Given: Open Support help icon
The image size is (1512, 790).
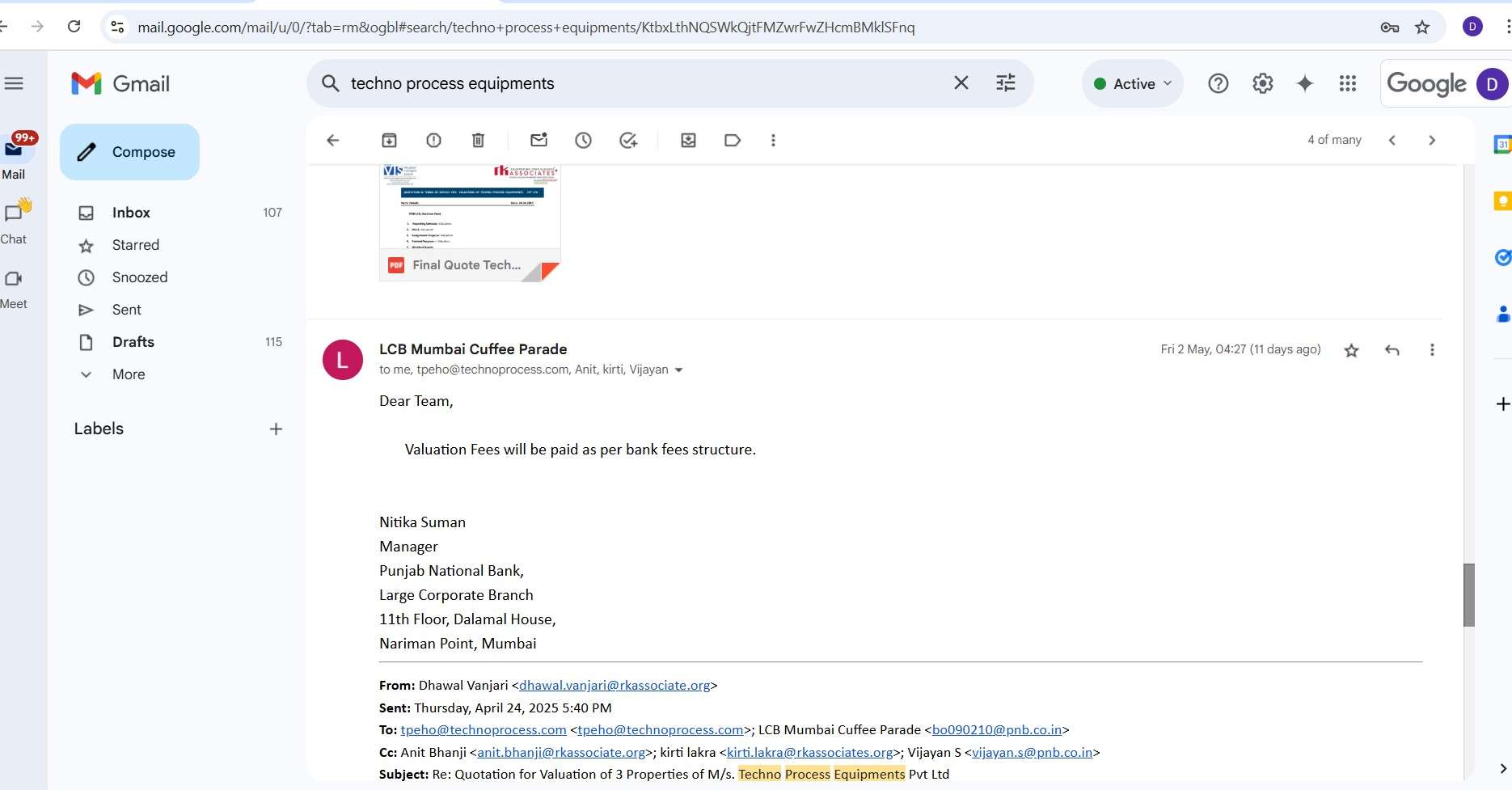Looking at the screenshot, I should click(x=1218, y=83).
